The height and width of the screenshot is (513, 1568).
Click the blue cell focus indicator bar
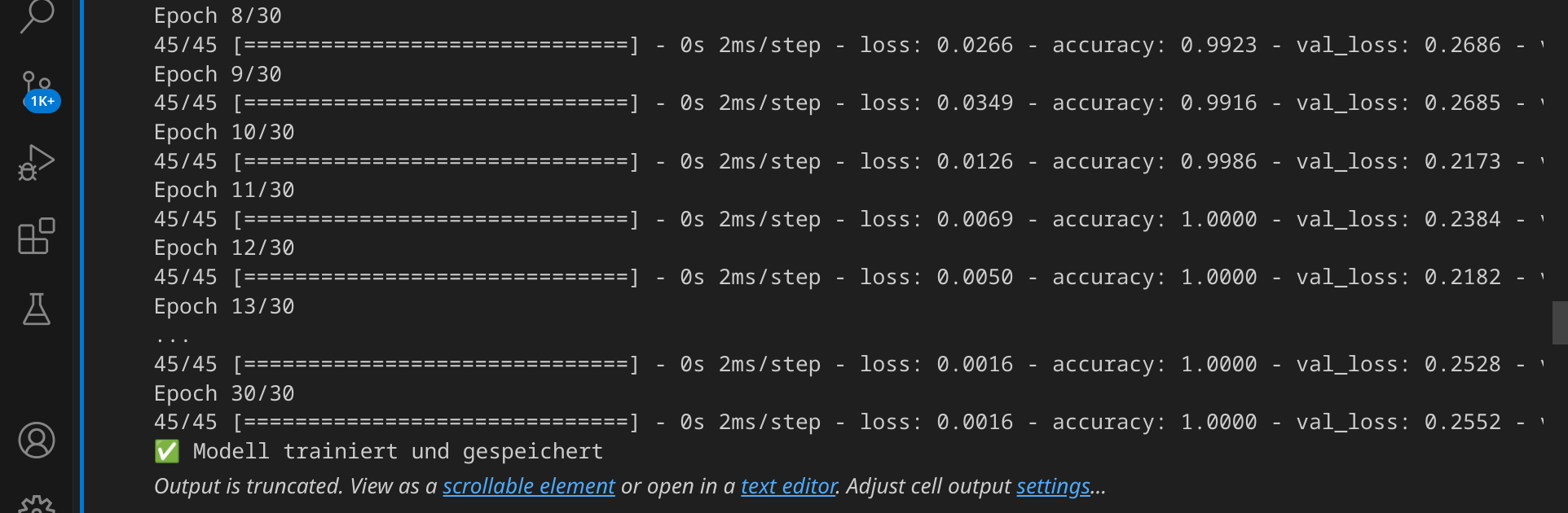coord(81,256)
